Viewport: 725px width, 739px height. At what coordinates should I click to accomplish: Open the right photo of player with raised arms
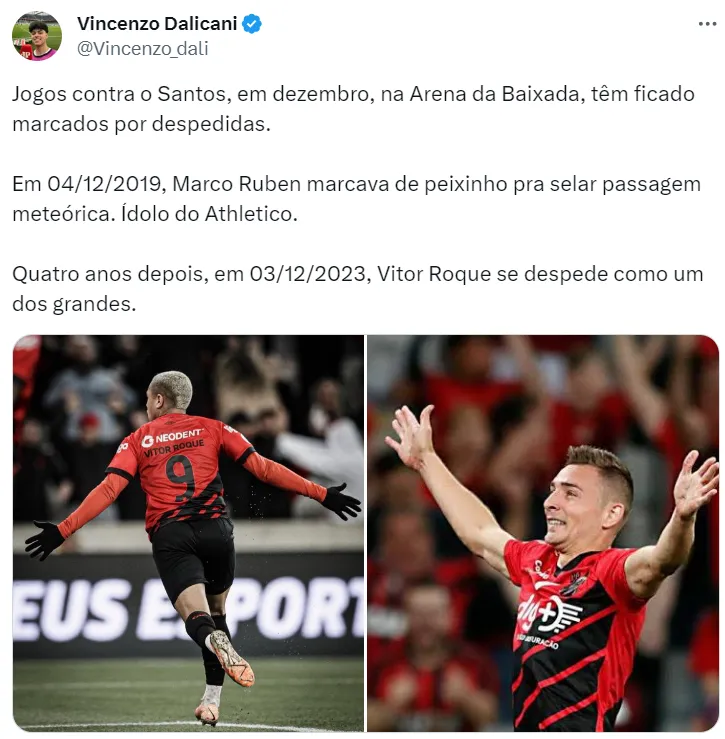click(543, 533)
